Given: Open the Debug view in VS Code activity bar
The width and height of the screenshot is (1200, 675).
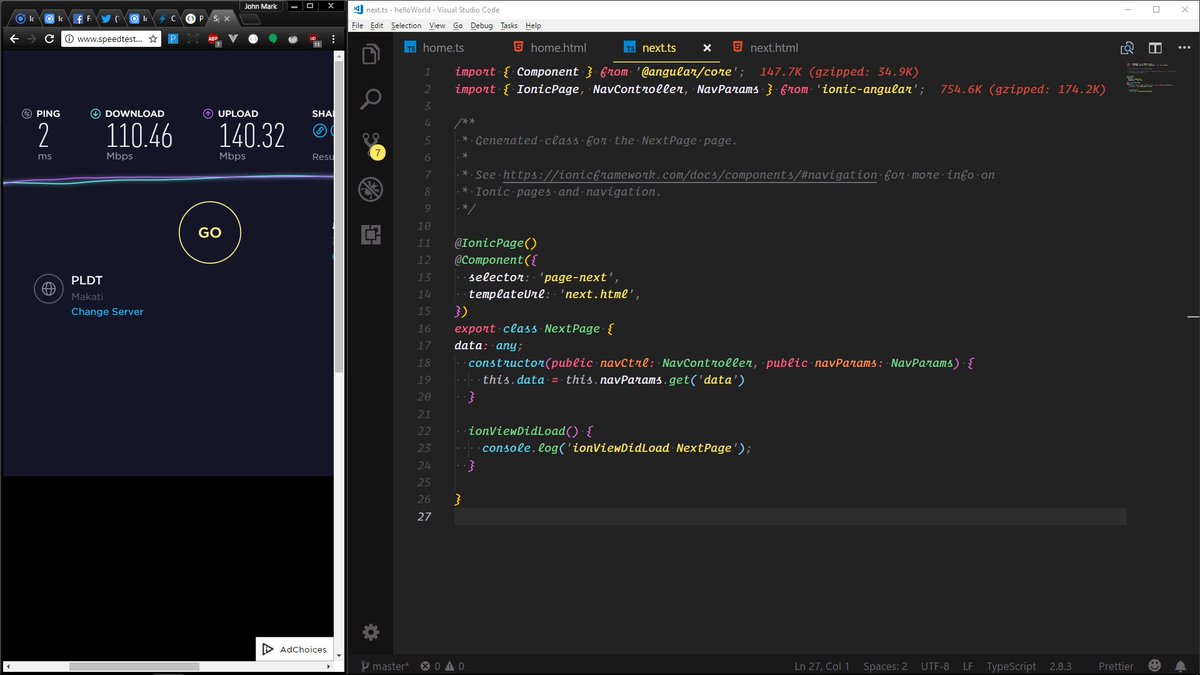Looking at the screenshot, I should pyautogui.click(x=371, y=189).
